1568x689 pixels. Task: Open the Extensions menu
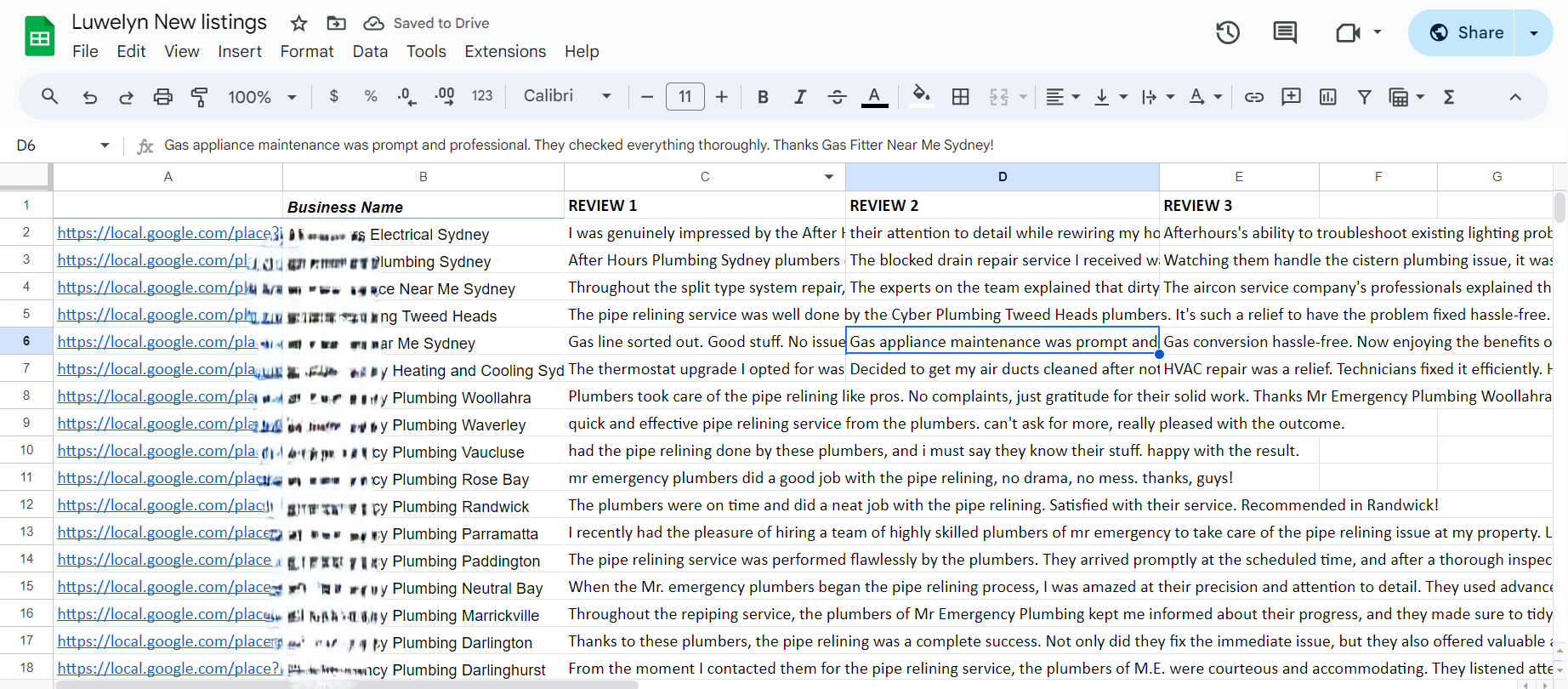point(505,51)
